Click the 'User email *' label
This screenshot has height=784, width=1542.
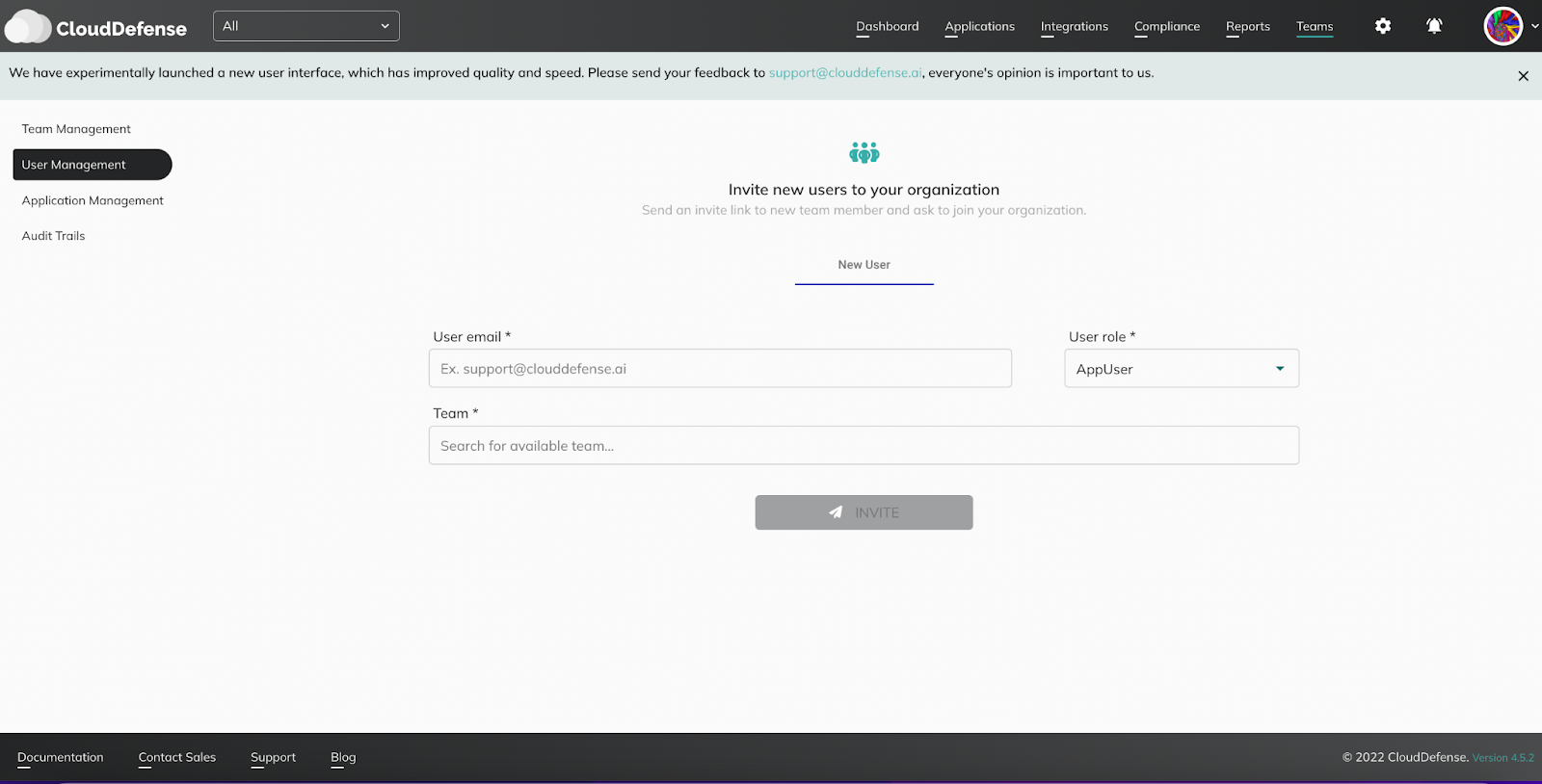(472, 337)
